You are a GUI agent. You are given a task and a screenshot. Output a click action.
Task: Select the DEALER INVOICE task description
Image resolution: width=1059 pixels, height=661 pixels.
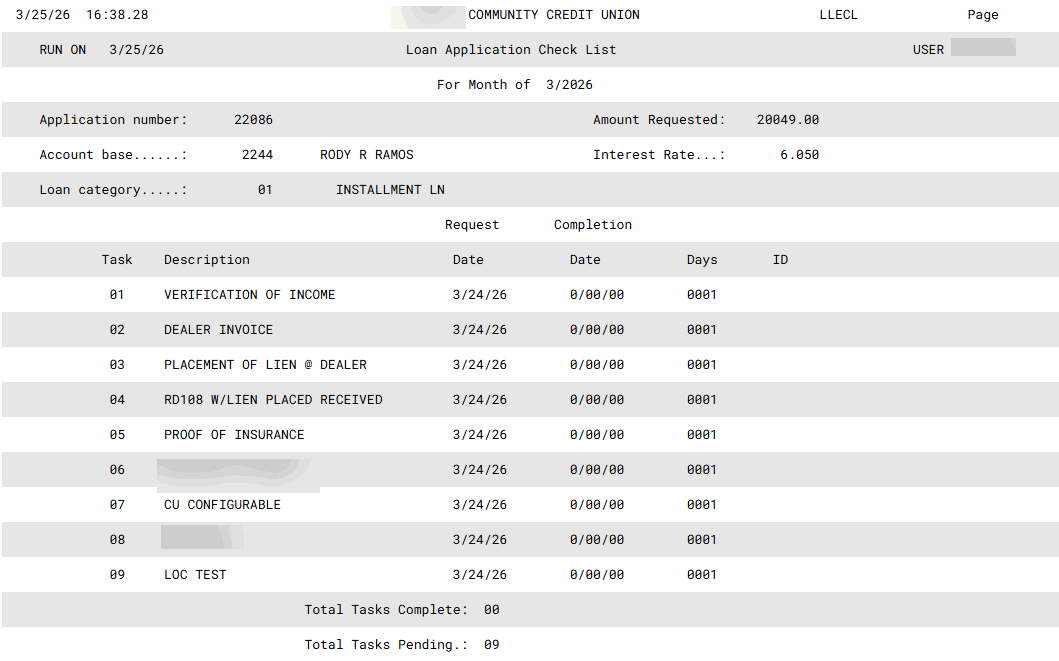tap(218, 330)
